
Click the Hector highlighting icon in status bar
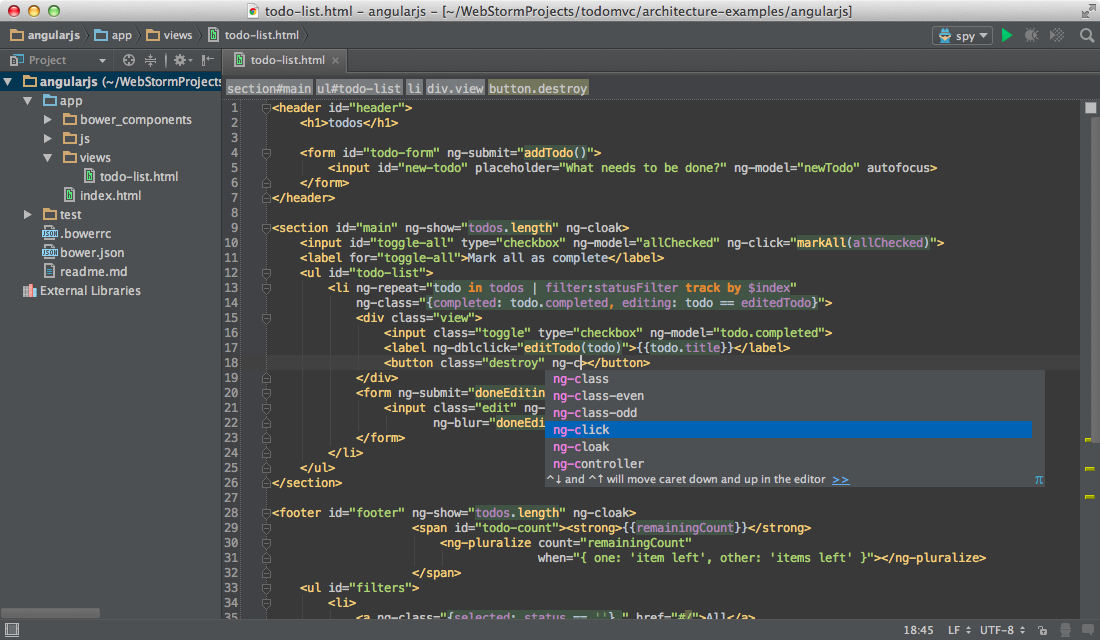click(1066, 630)
